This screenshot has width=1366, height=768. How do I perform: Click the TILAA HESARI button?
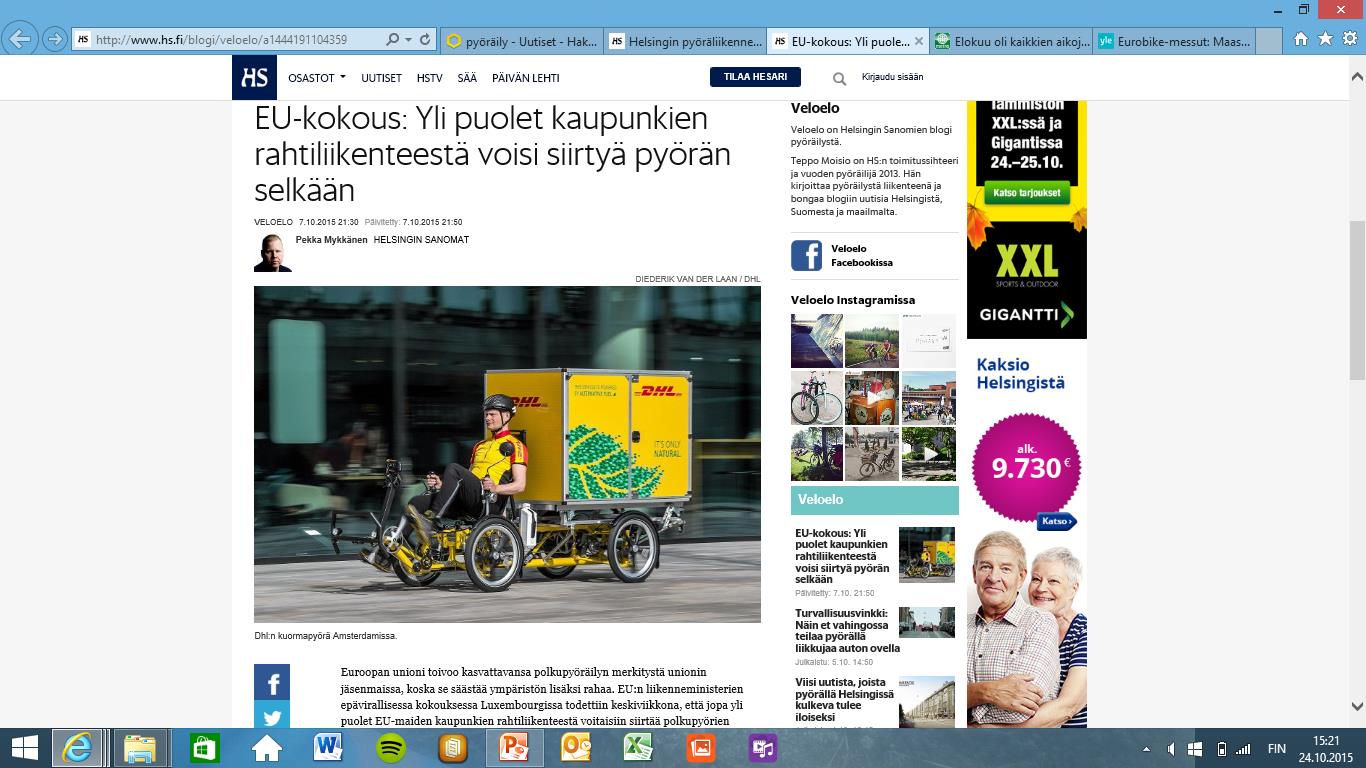[x=755, y=77]
